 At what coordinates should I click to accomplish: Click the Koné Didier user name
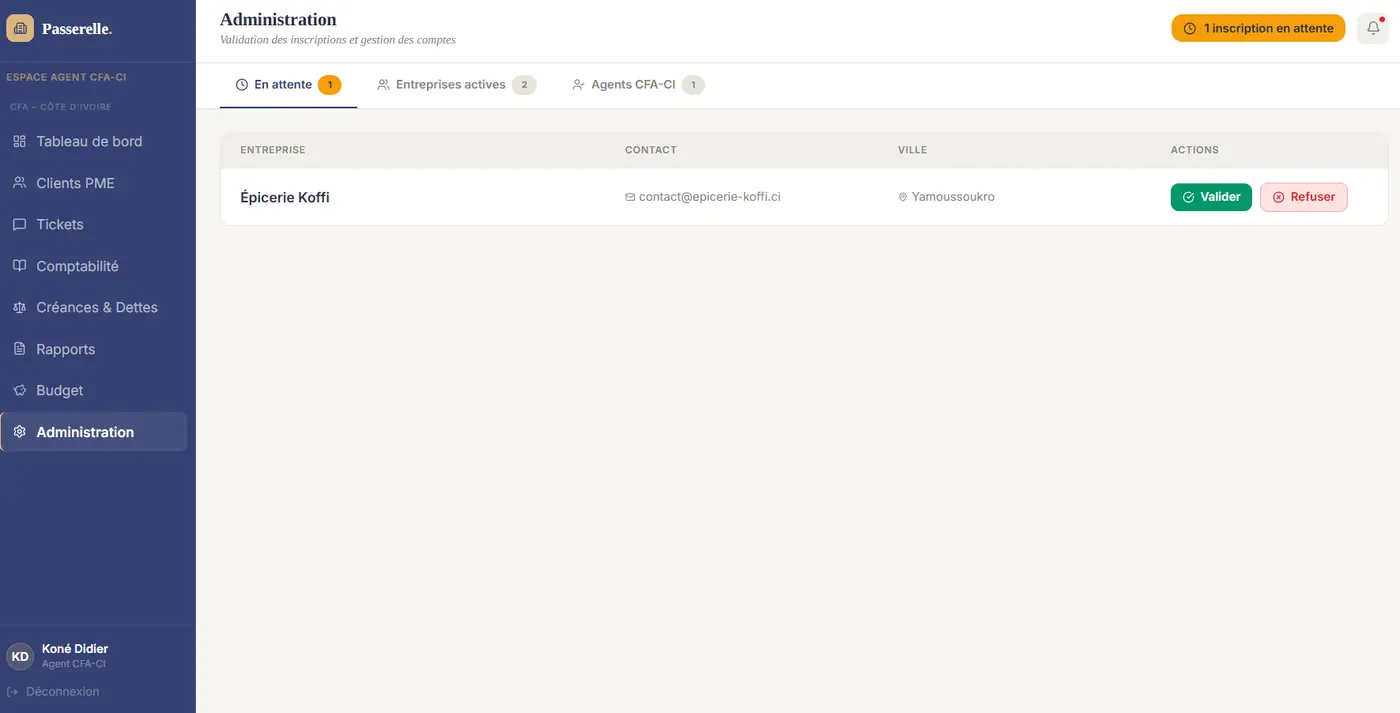pyautogui.click(x=75, y=649)
